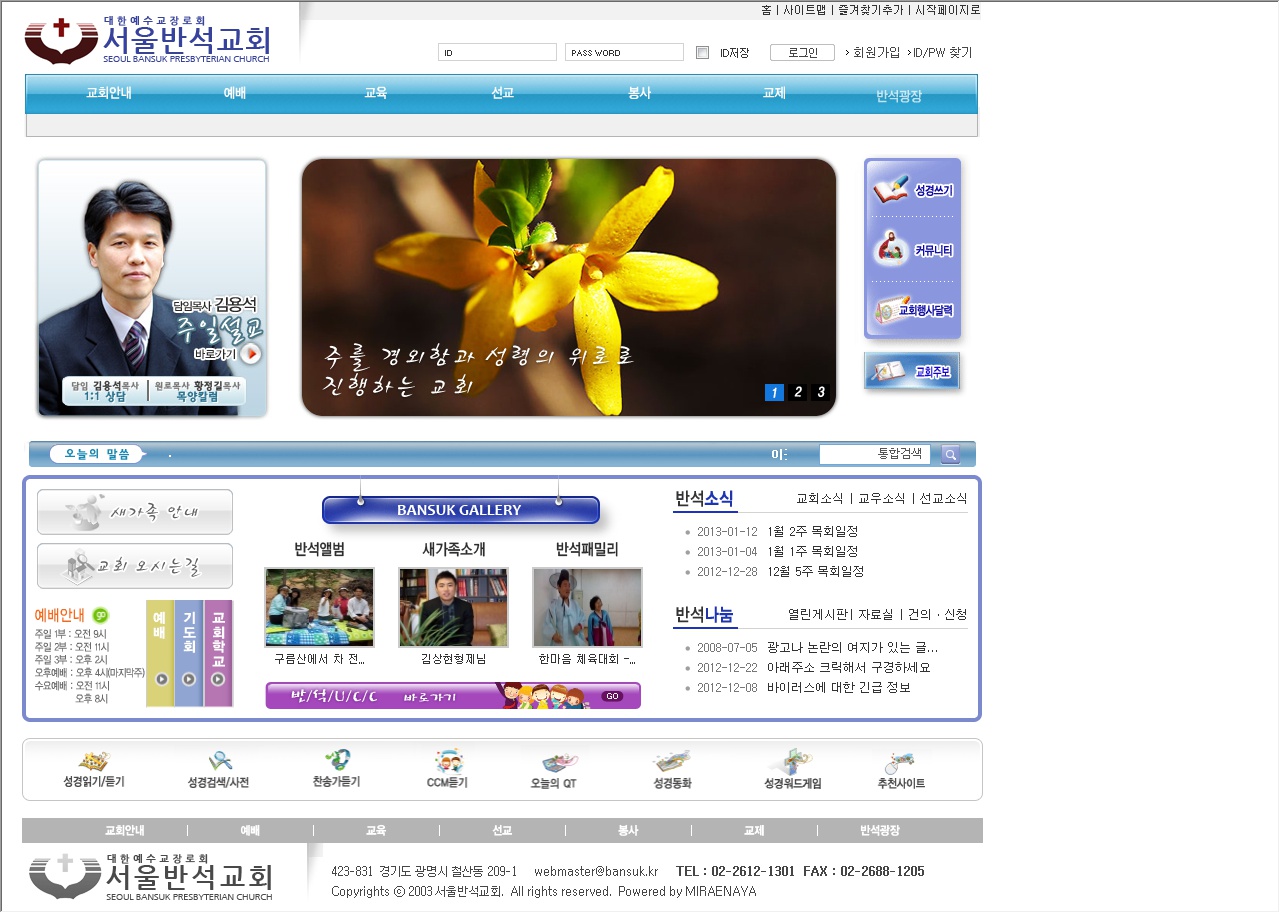Click the 찬송가듣기 icon
Screen dimensions: 1280x913
[x=336, y=768]
